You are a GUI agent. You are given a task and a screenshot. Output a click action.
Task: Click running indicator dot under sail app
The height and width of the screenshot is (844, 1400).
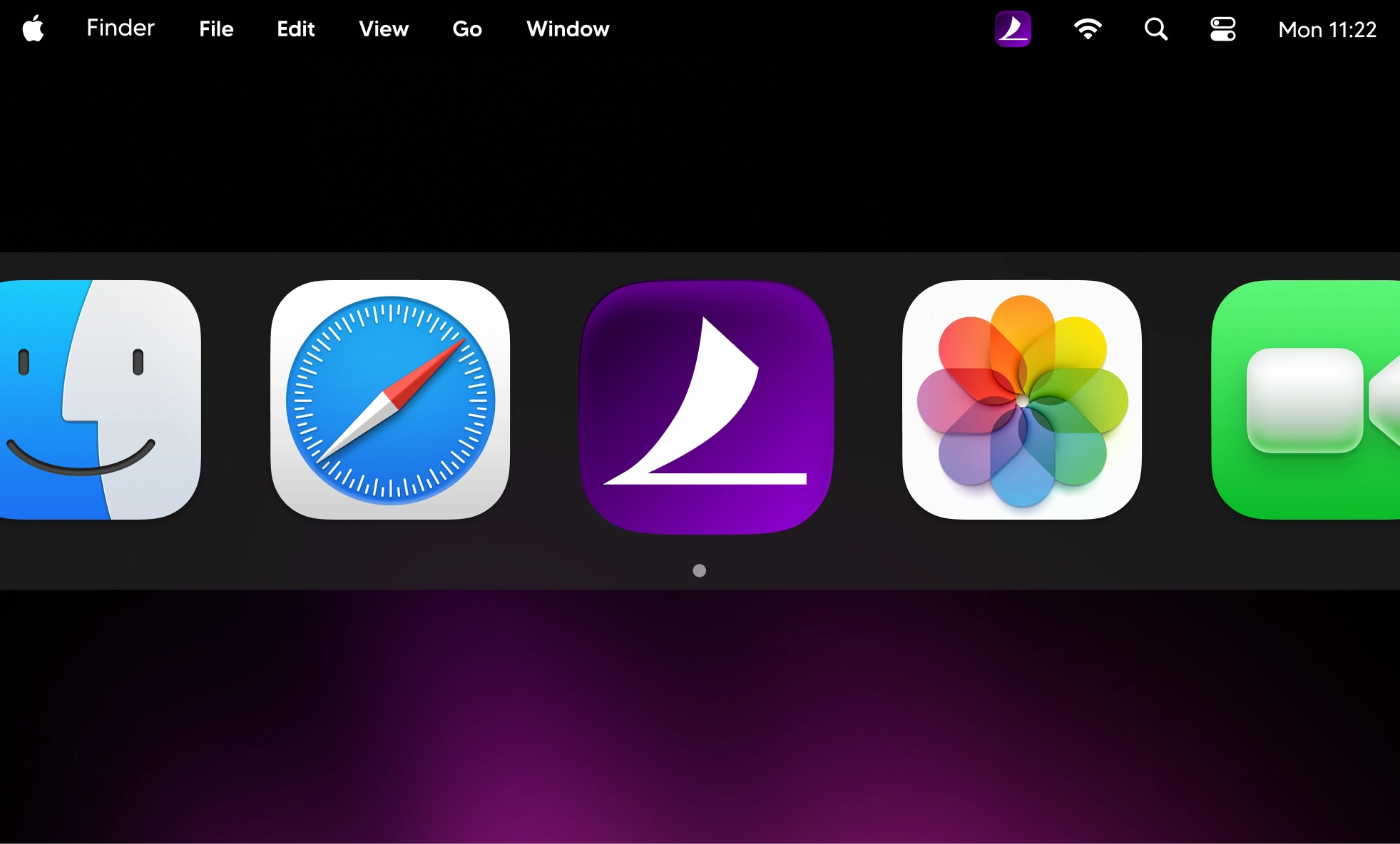tap(699, 570)
